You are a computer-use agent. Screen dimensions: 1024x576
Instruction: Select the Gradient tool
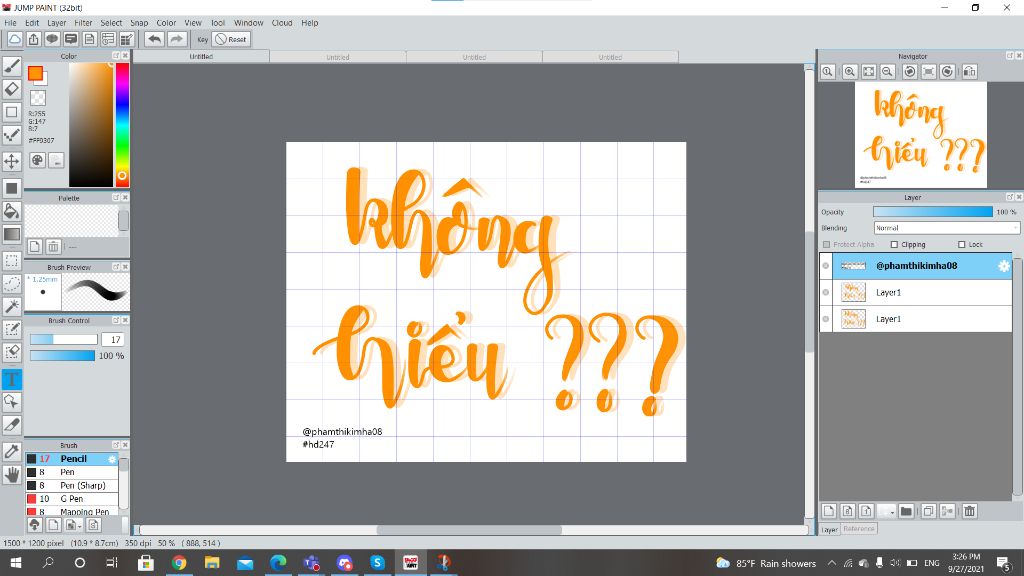(x=12, y=234)
